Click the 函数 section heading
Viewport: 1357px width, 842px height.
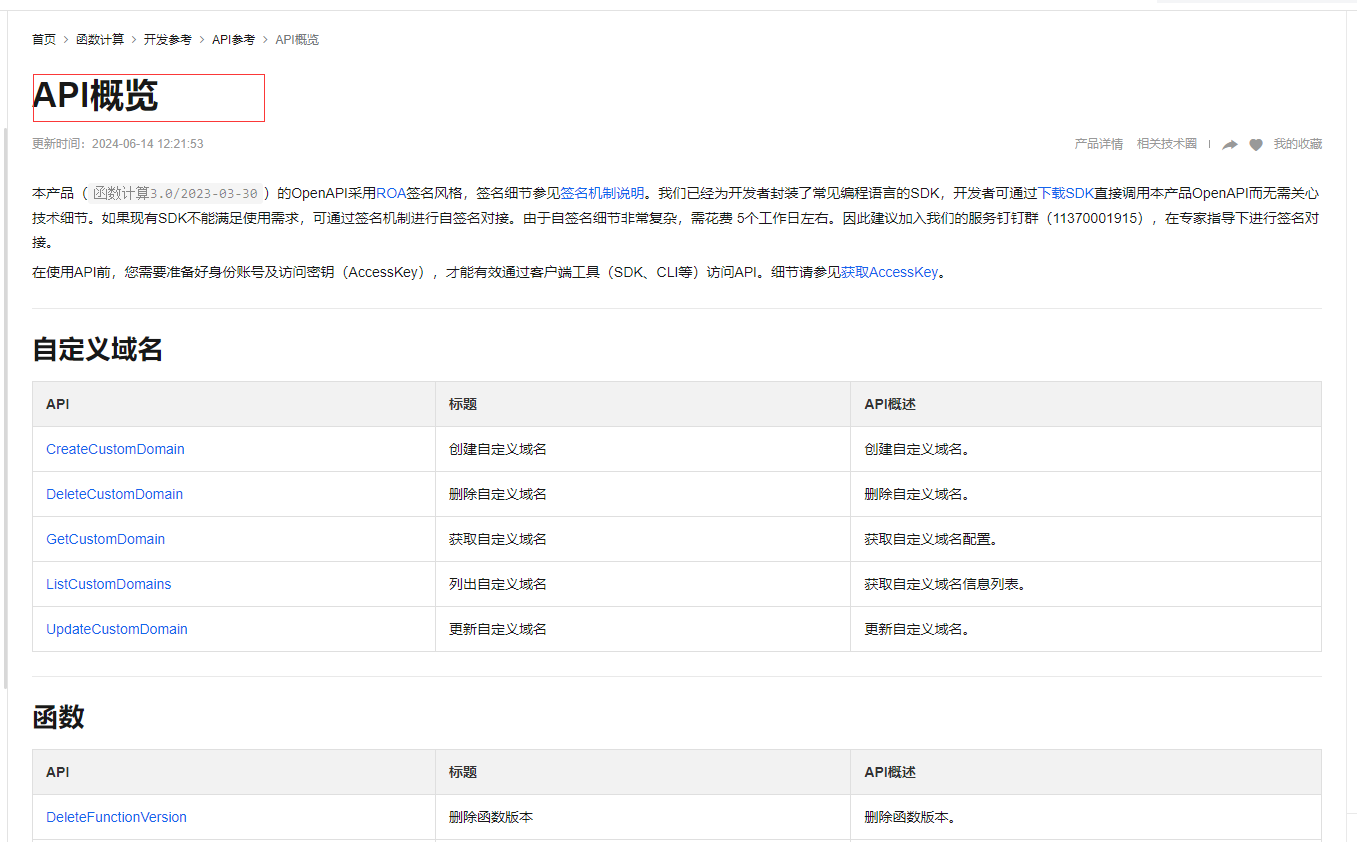pos(58,717)
